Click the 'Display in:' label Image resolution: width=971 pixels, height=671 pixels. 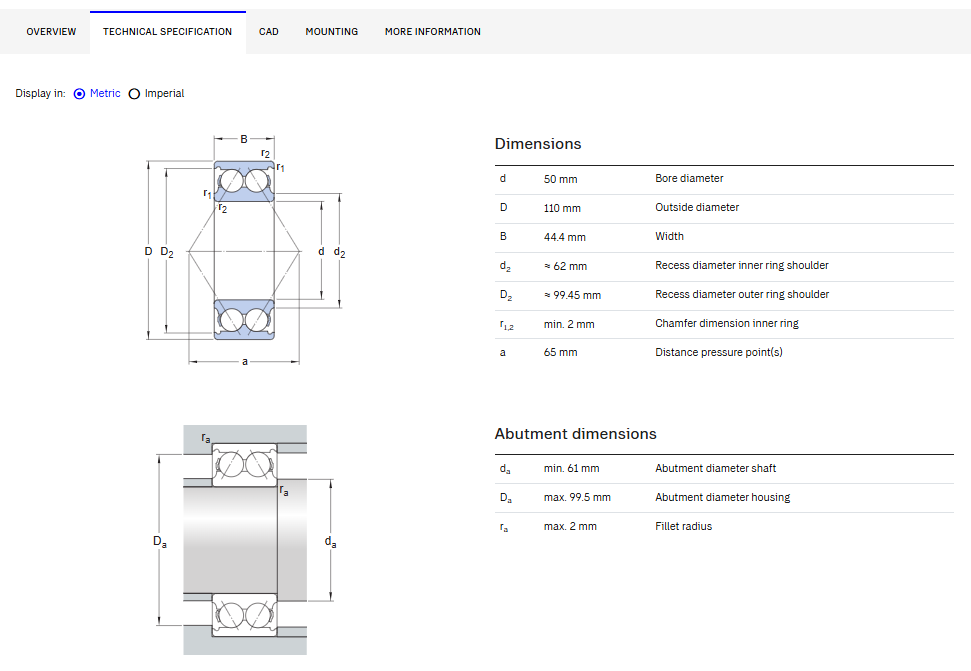click(x=40, y=93)
